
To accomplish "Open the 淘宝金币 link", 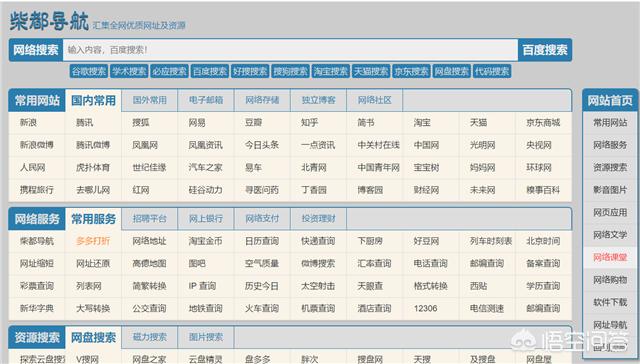I will [x=205, y=241].
